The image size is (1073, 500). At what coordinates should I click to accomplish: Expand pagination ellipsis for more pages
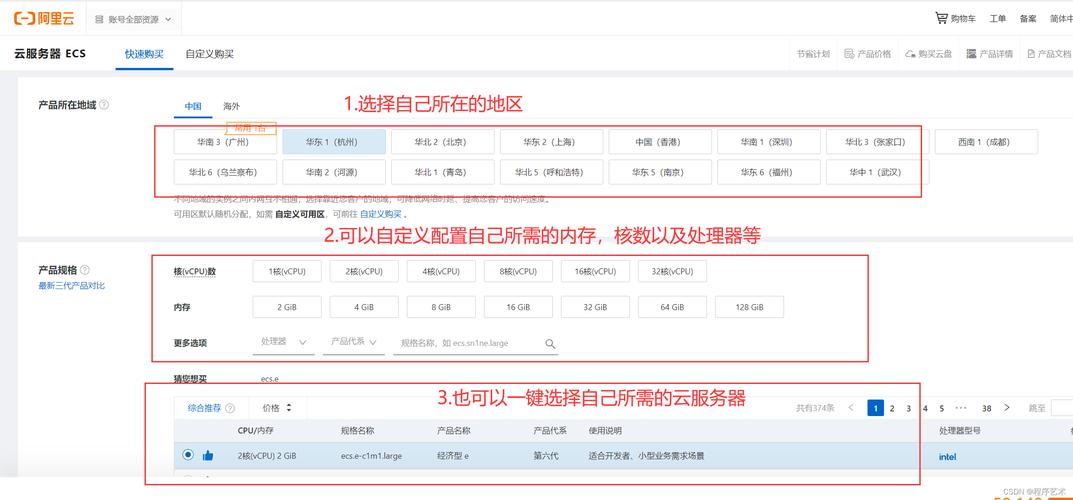coord(961,408)
